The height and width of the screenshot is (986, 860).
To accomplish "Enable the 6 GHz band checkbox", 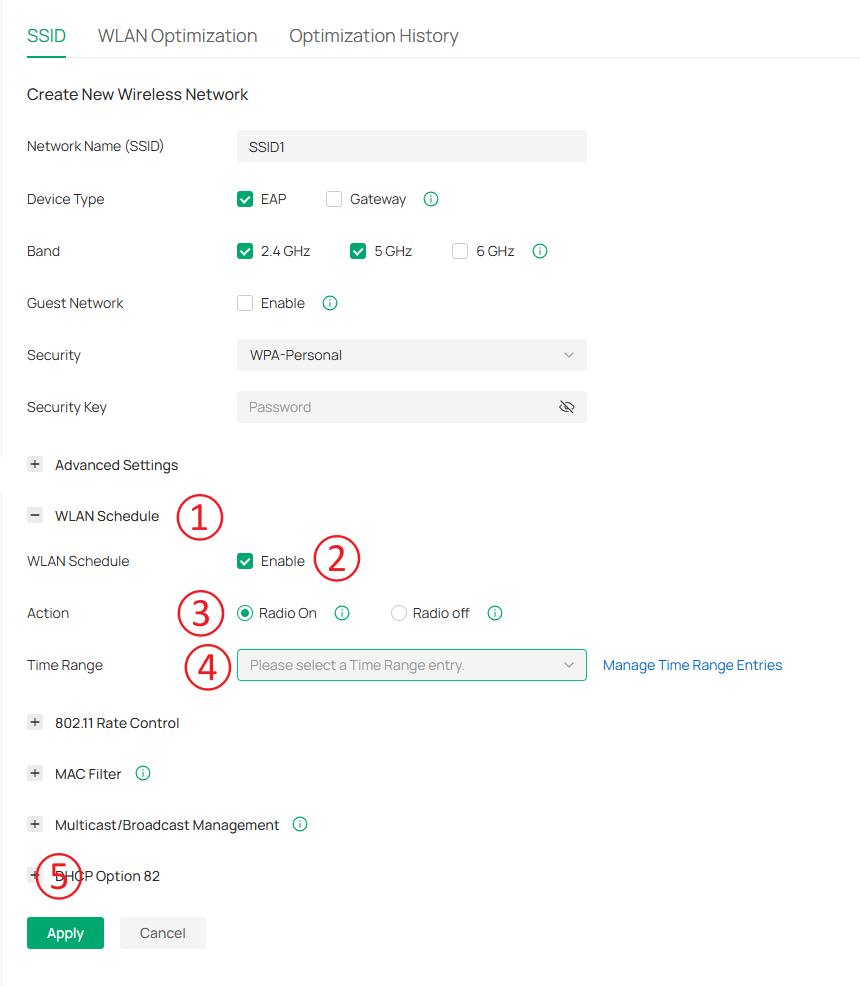I will pos(459,251).
